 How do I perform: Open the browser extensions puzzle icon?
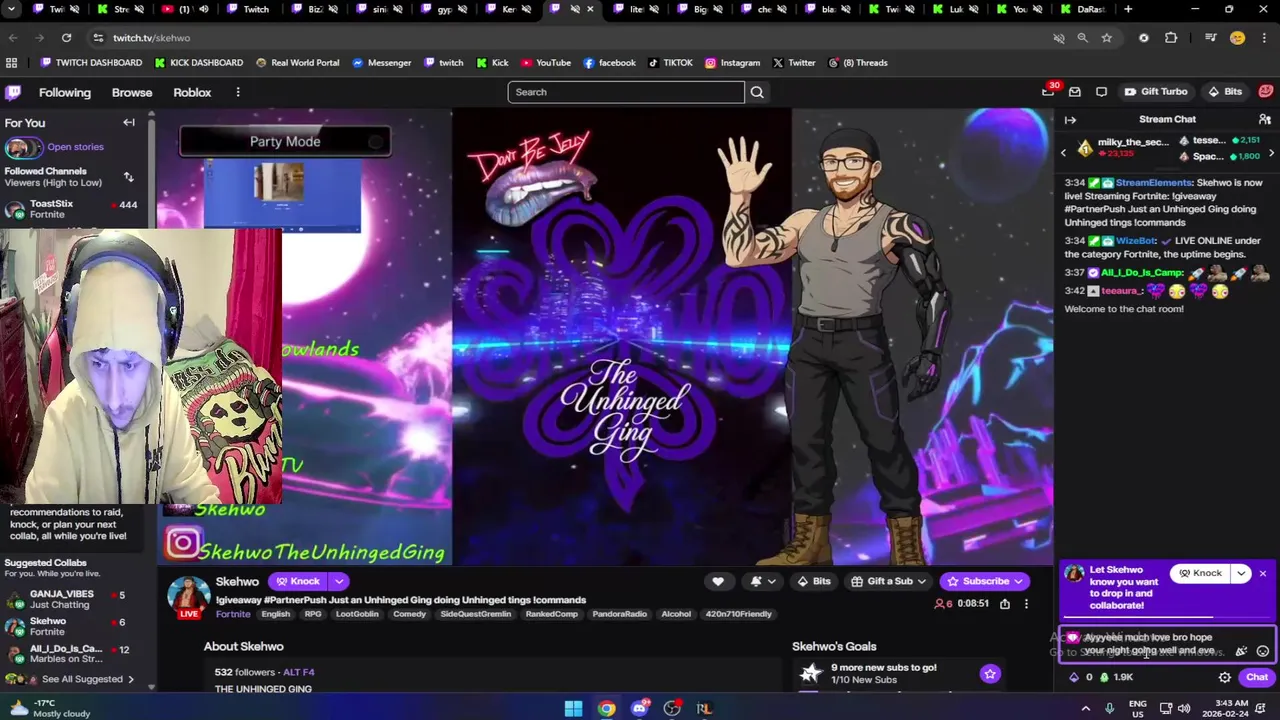(x=1171, y=38)
